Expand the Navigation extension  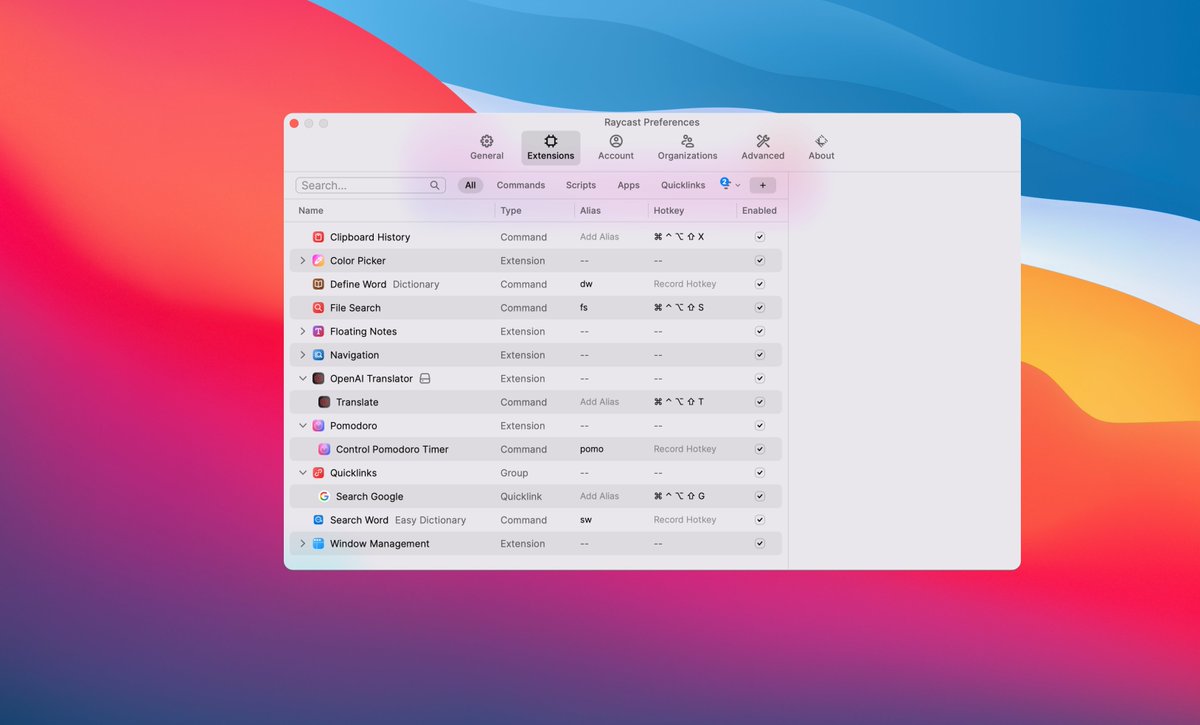(x=303, y=355)
